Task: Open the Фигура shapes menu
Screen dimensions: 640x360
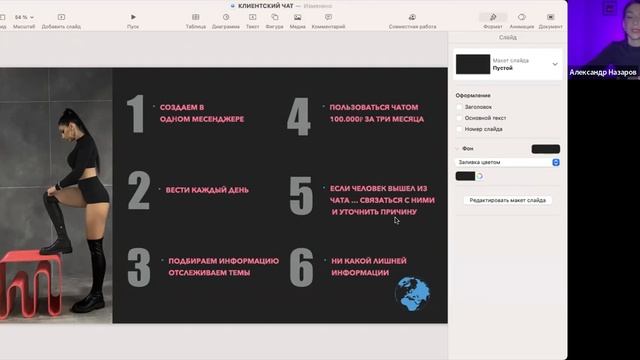Action: coord(275,17)
